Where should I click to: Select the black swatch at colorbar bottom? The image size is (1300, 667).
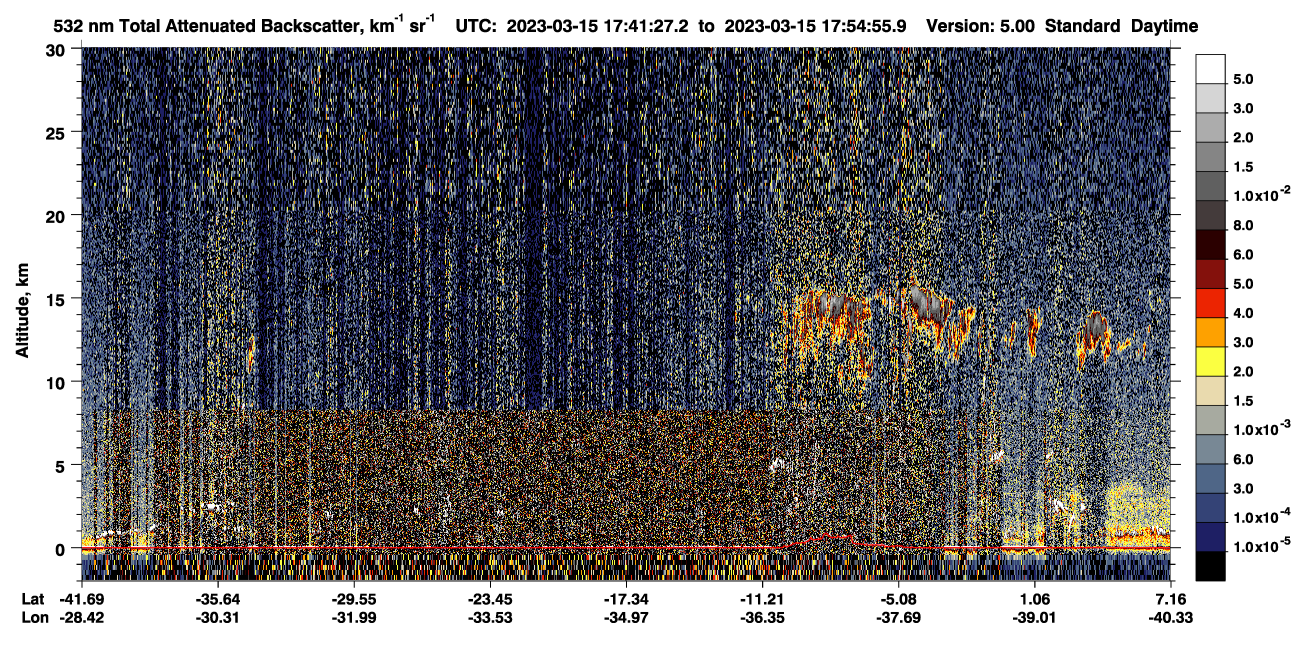[1210, 566]
